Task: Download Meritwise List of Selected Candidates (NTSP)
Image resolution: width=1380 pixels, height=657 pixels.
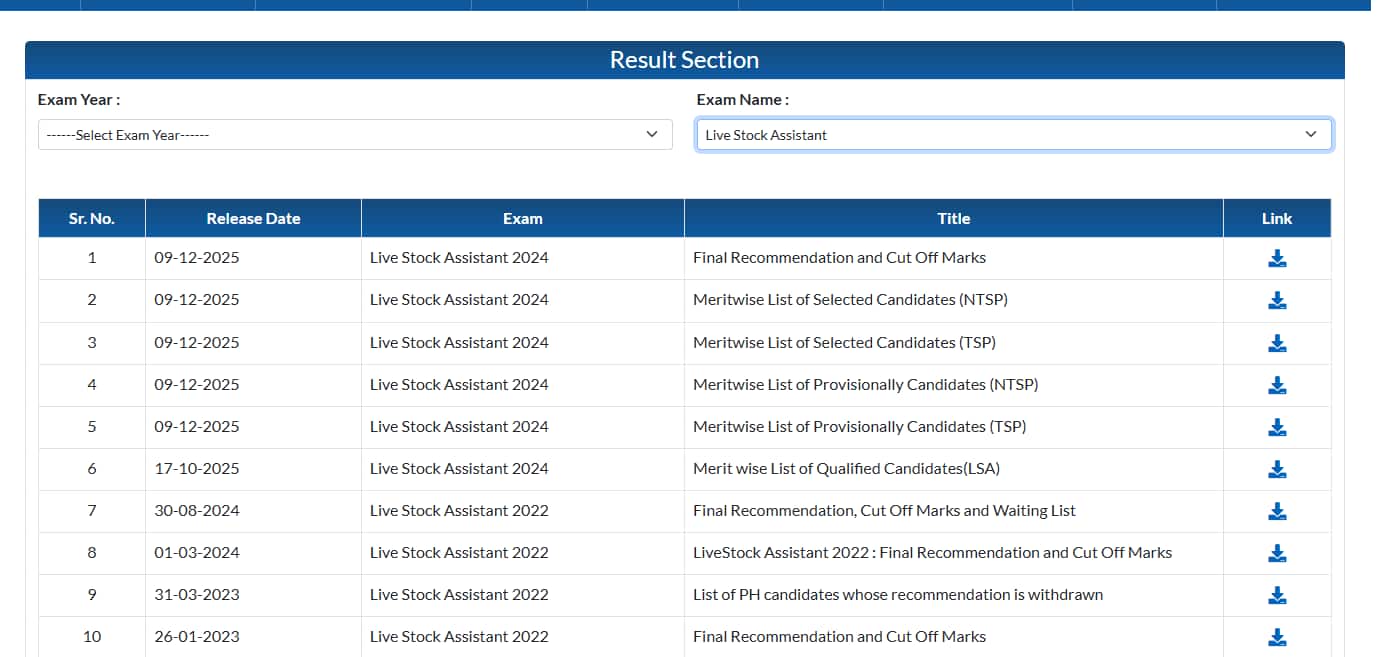Action: 1276,301
